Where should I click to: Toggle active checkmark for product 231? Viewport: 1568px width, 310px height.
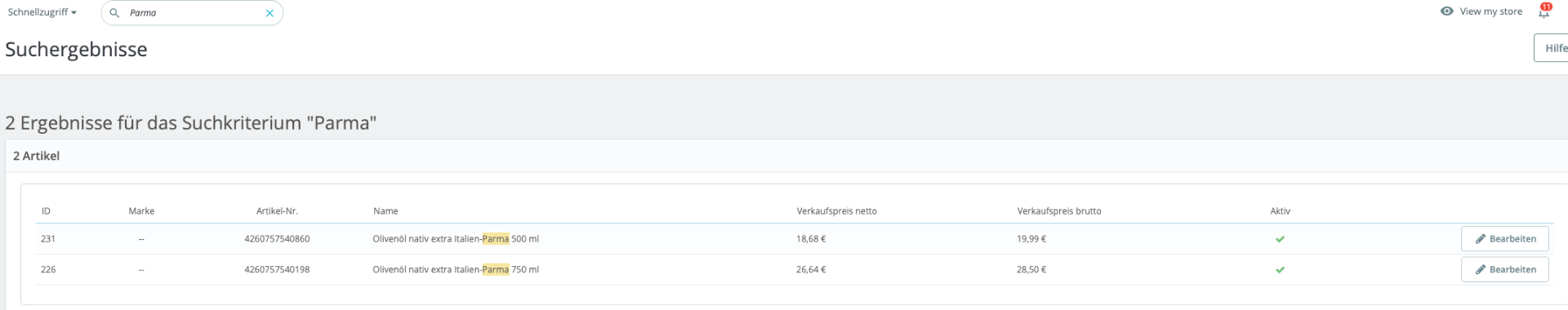1280,239
